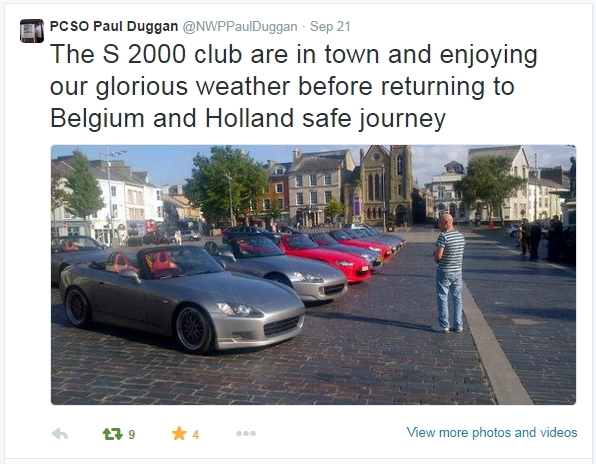Visit the @NWPPaulDuggan handle link
596x464 pixels.
[240, 27]
